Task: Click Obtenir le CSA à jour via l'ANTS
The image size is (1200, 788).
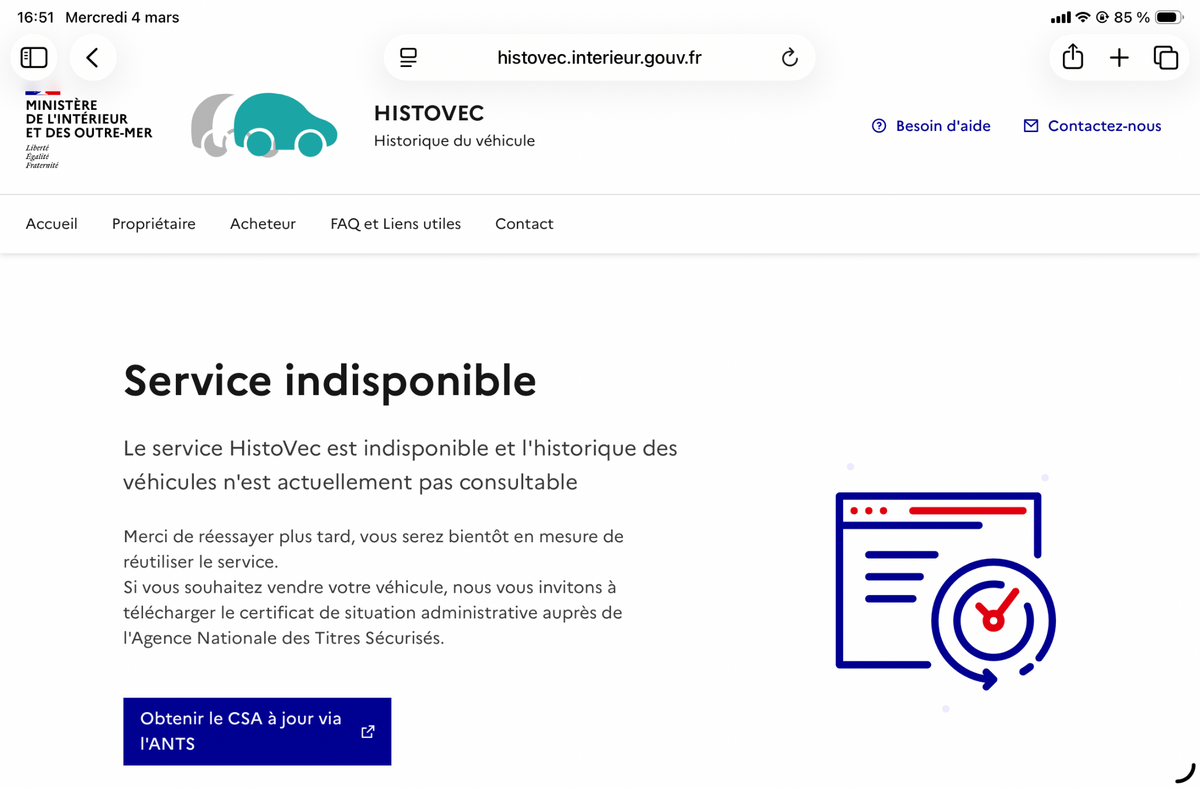Action: click(257, 731)
